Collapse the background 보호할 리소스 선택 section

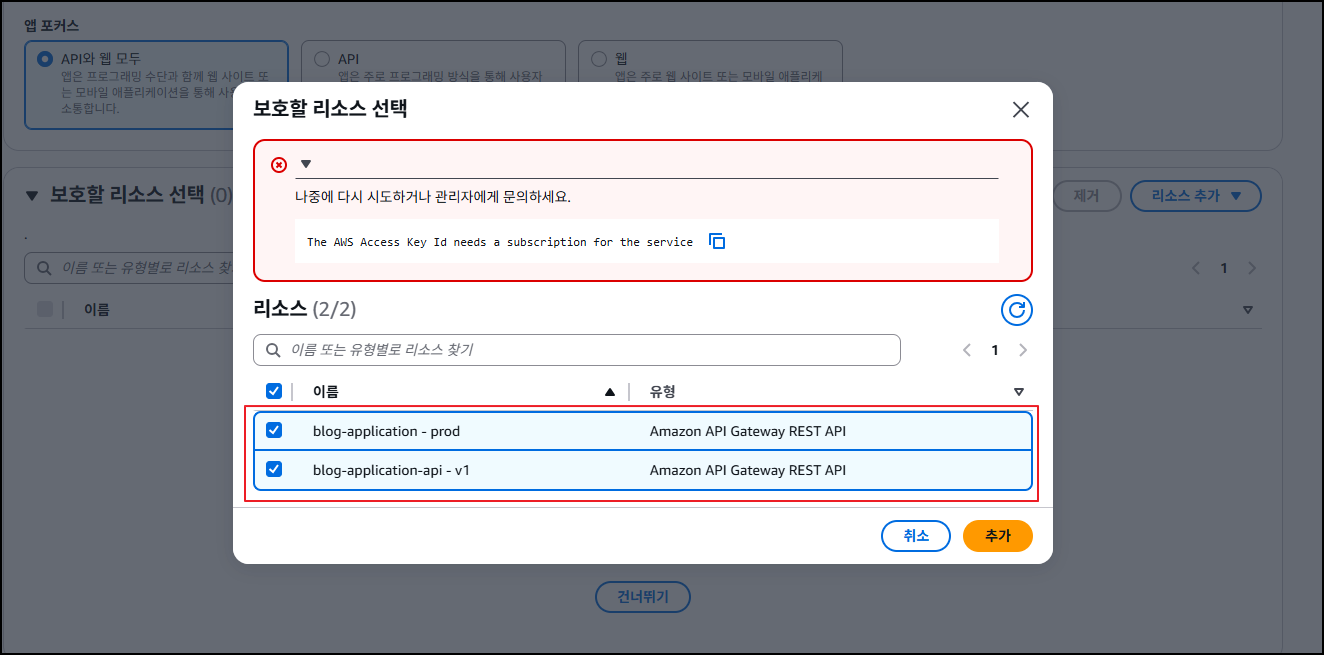31,195
